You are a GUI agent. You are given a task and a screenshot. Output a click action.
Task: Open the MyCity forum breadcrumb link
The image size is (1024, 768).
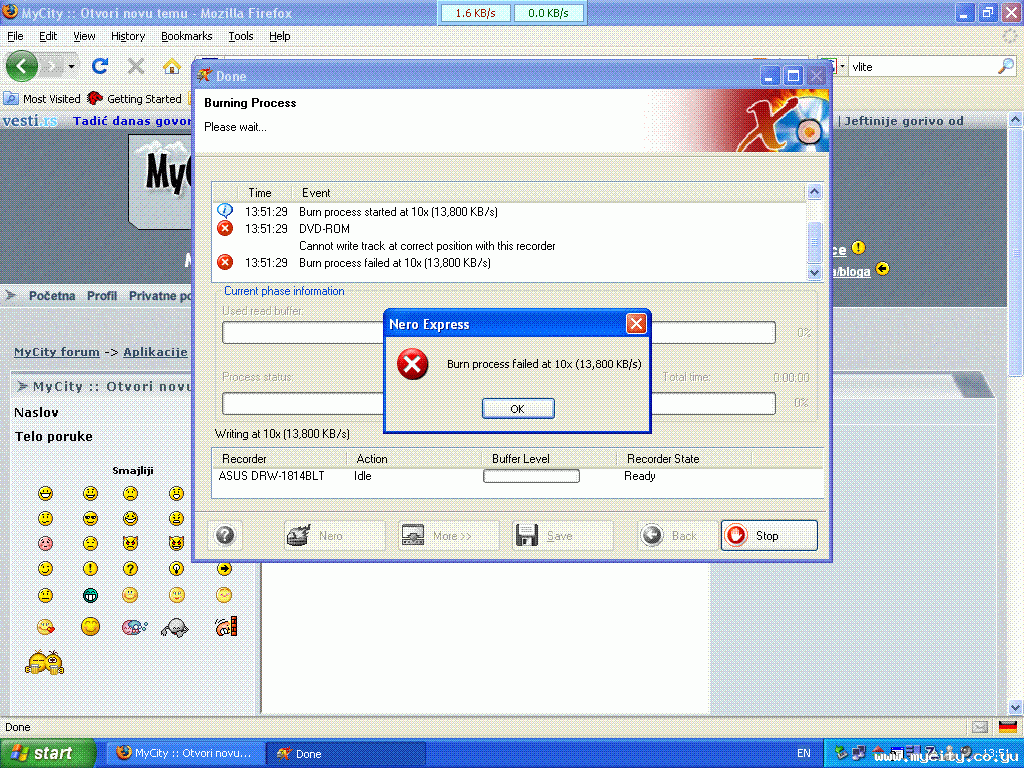coord(57,352)
